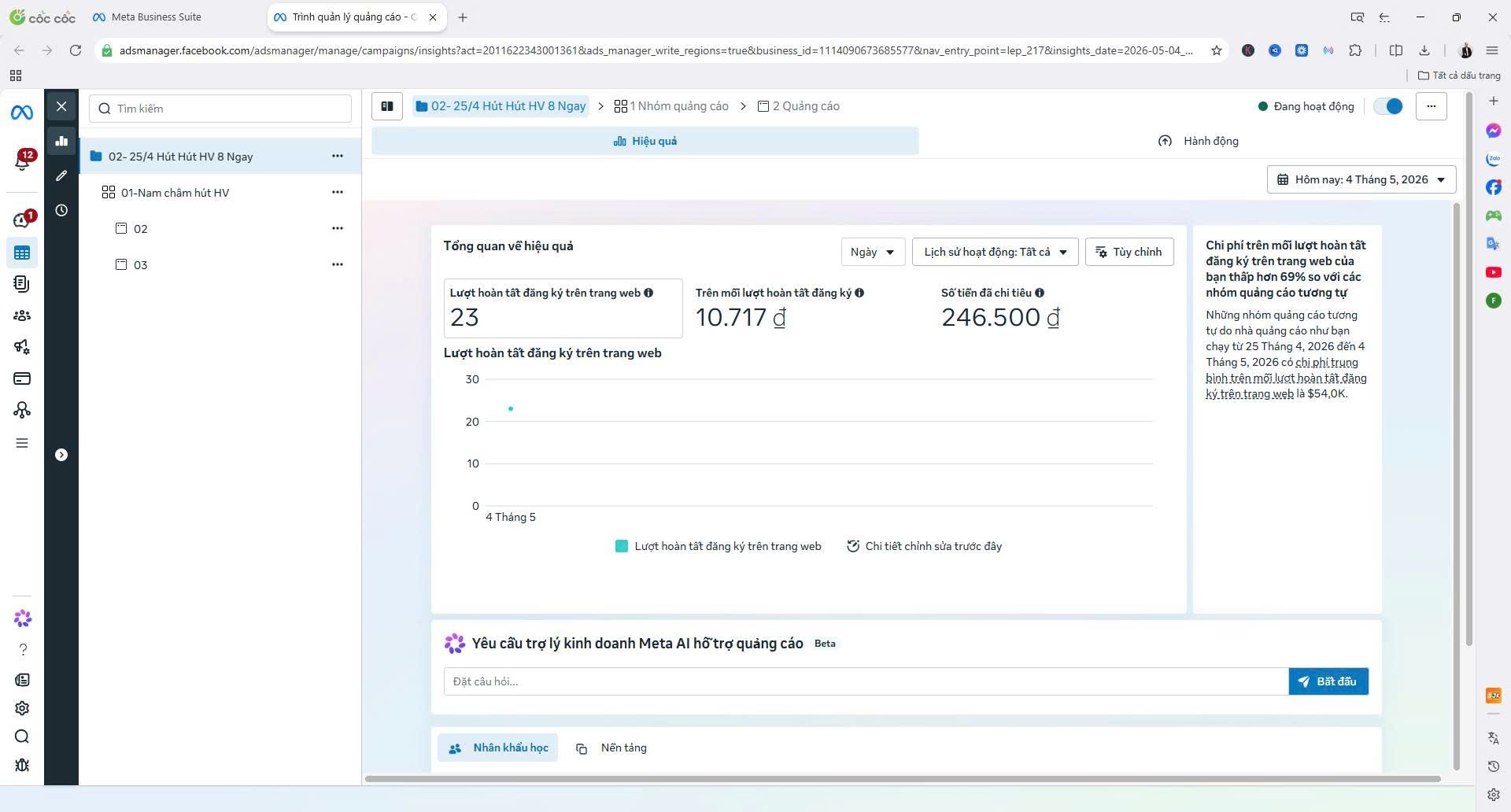Toggle the Đang hoạt động campaign switch
This screenshot has width=1511, height=812.
point(1388,106)
